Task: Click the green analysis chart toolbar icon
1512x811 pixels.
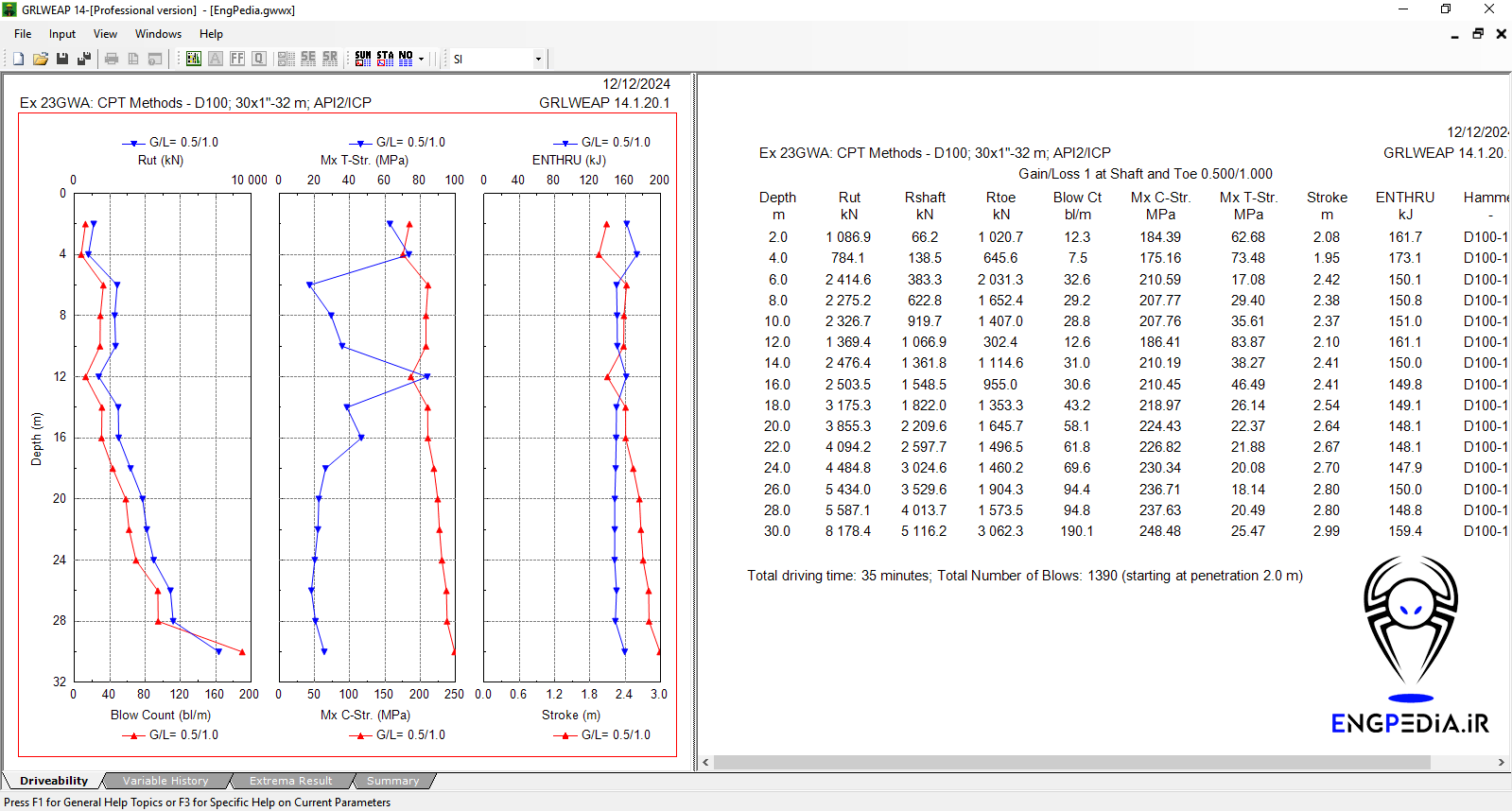Action: pyautogui.click(x=194, y=59)
